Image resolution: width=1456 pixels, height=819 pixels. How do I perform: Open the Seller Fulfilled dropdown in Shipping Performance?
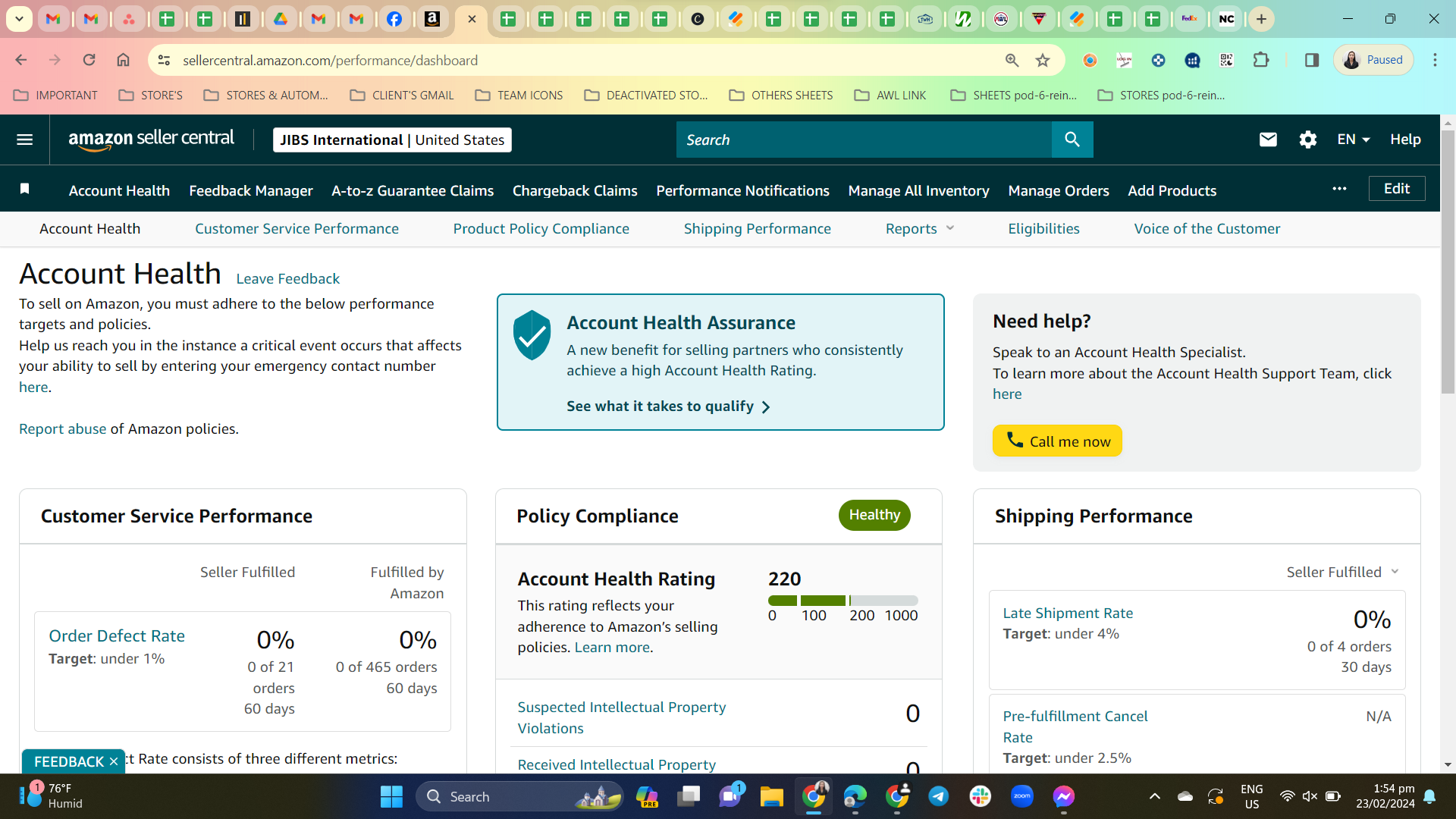[x=1342, y=572]
